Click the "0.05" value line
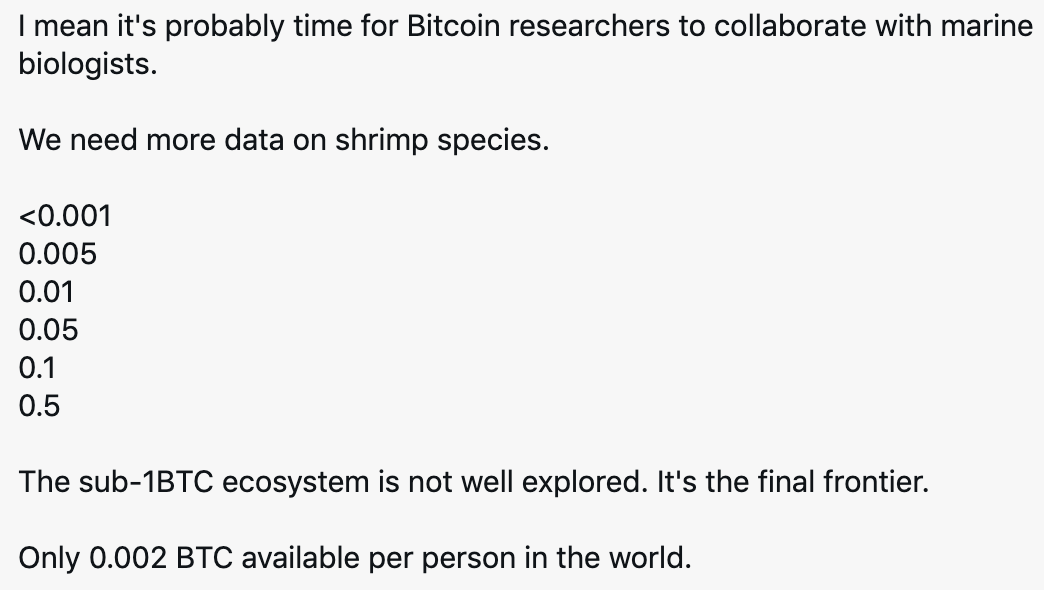 click(x=49, y=330)
